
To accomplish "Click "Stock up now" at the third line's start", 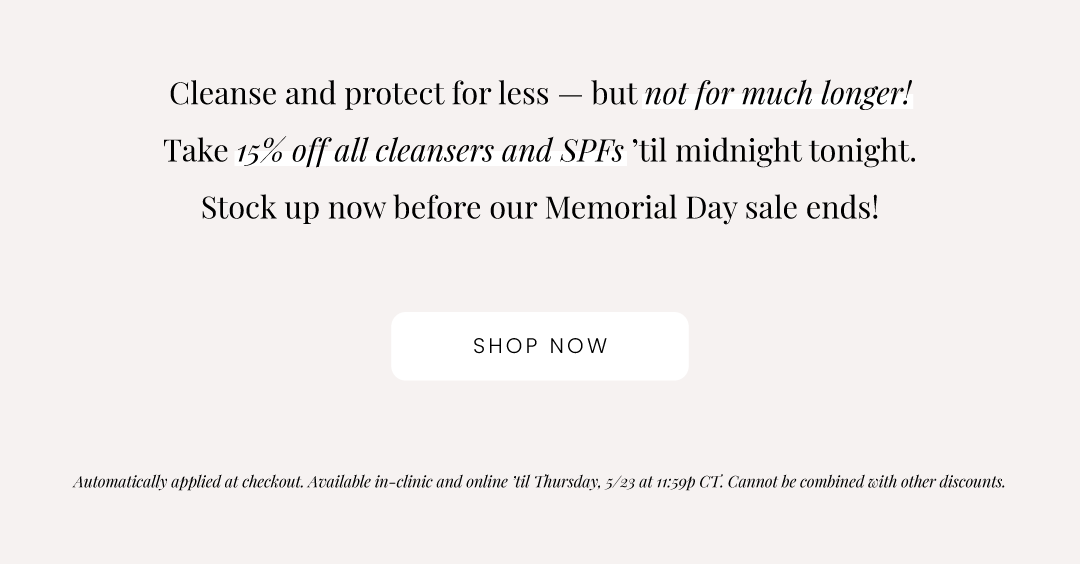I will [x=293, y=207].
